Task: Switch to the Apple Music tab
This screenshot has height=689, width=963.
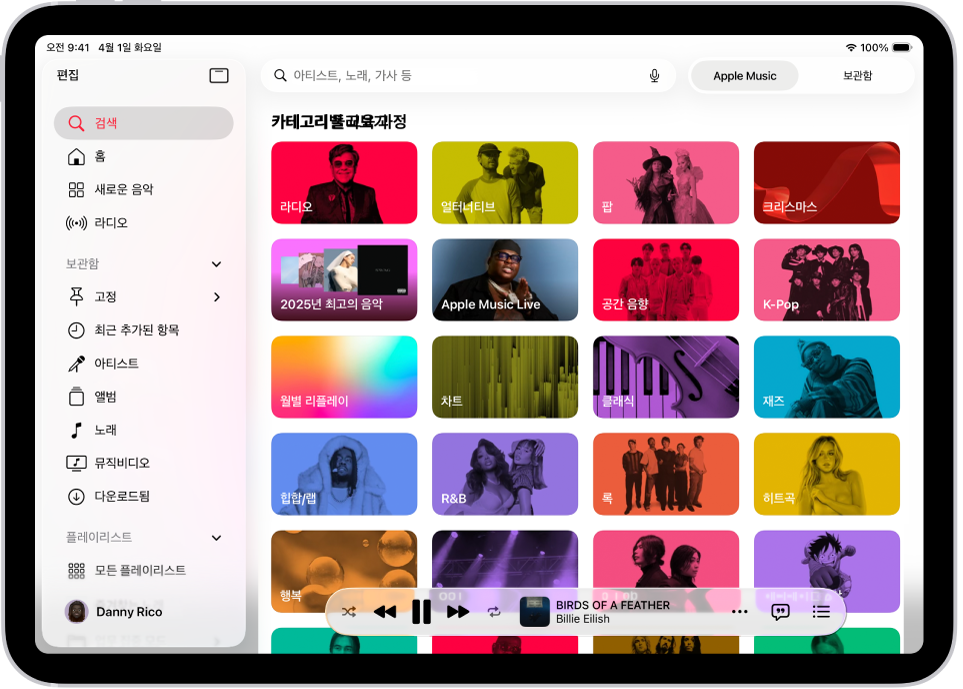Action: point(744,76)
